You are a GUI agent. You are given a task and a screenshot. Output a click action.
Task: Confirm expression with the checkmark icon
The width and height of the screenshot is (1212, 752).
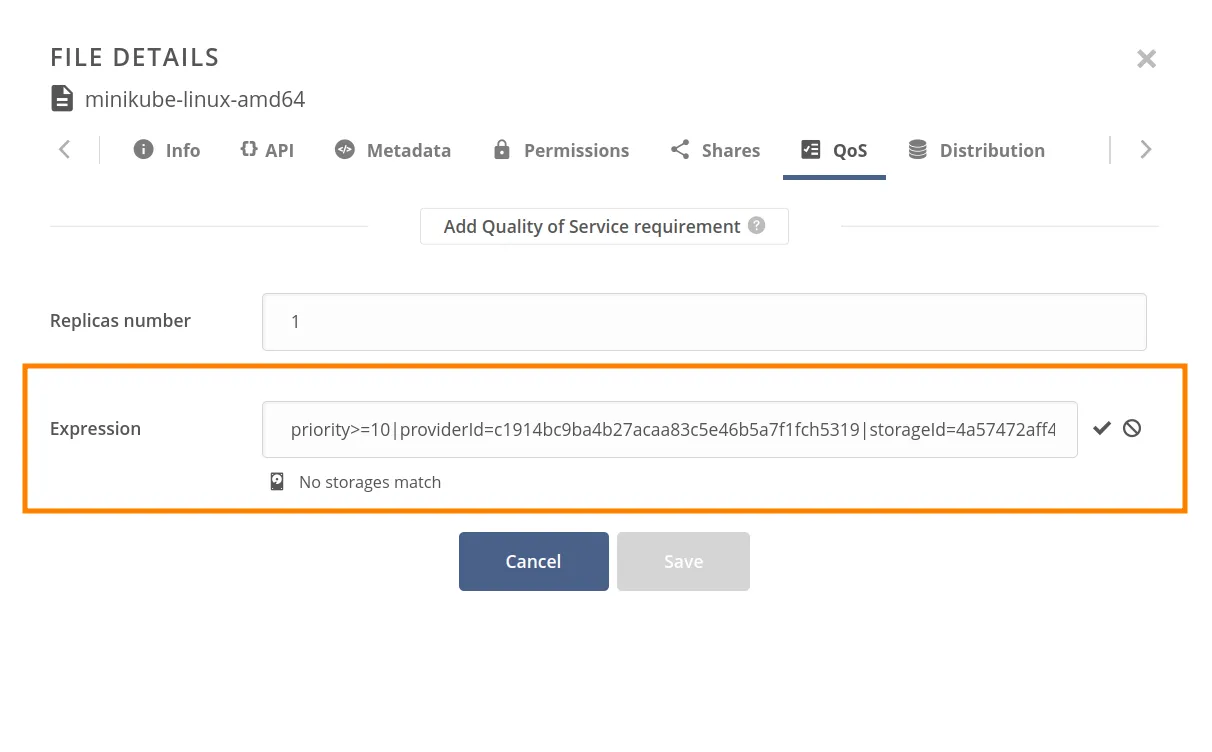1101,428
